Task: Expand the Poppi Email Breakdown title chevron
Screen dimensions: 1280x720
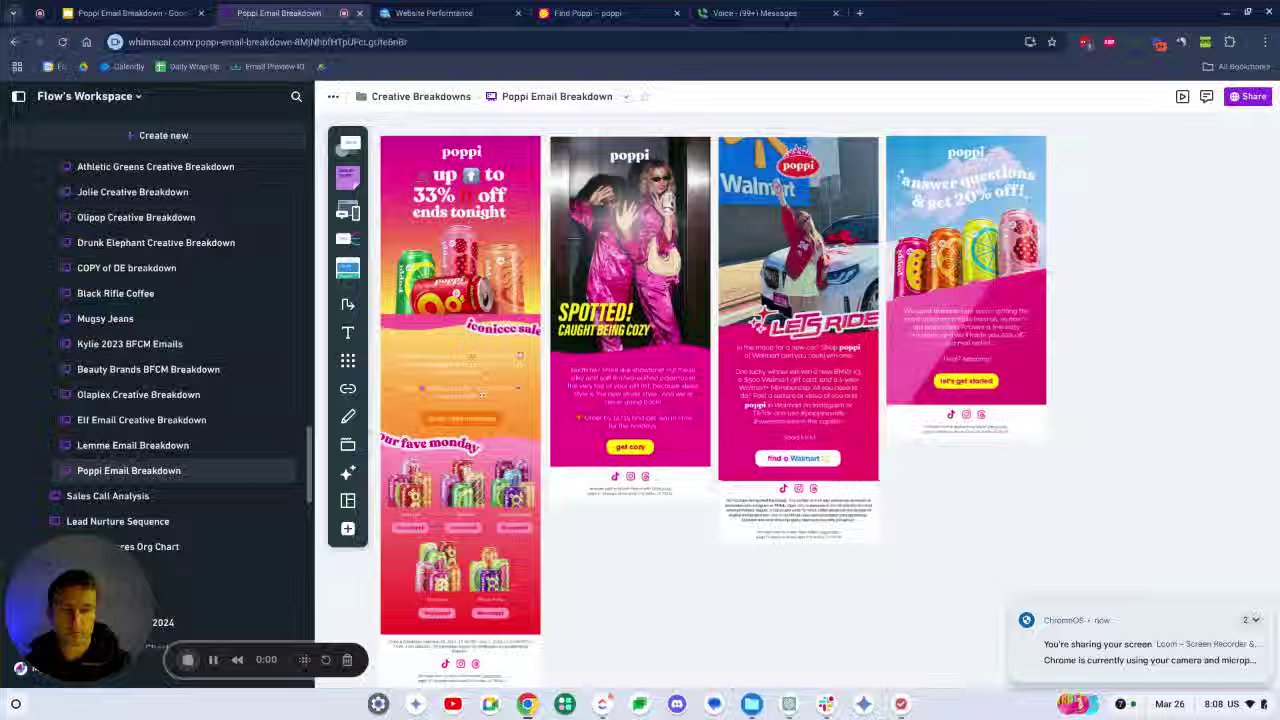Action: (626, 96)
